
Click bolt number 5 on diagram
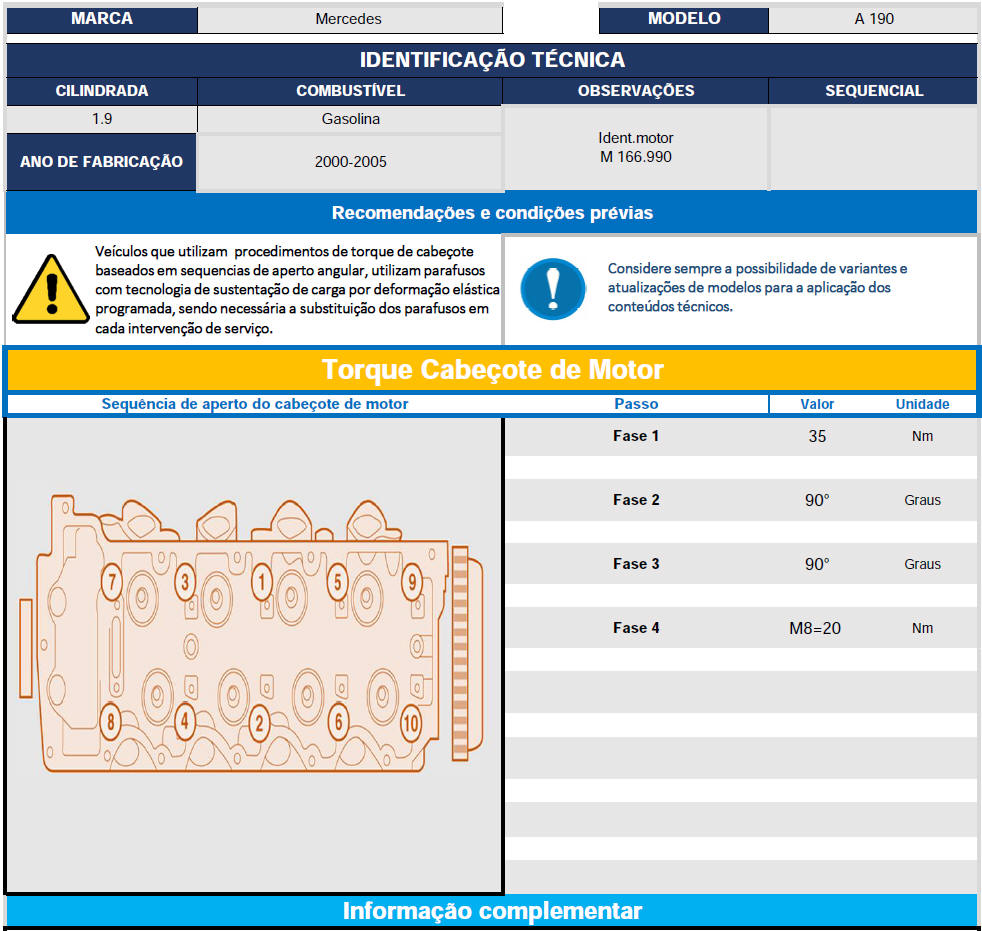pos(338,581)
